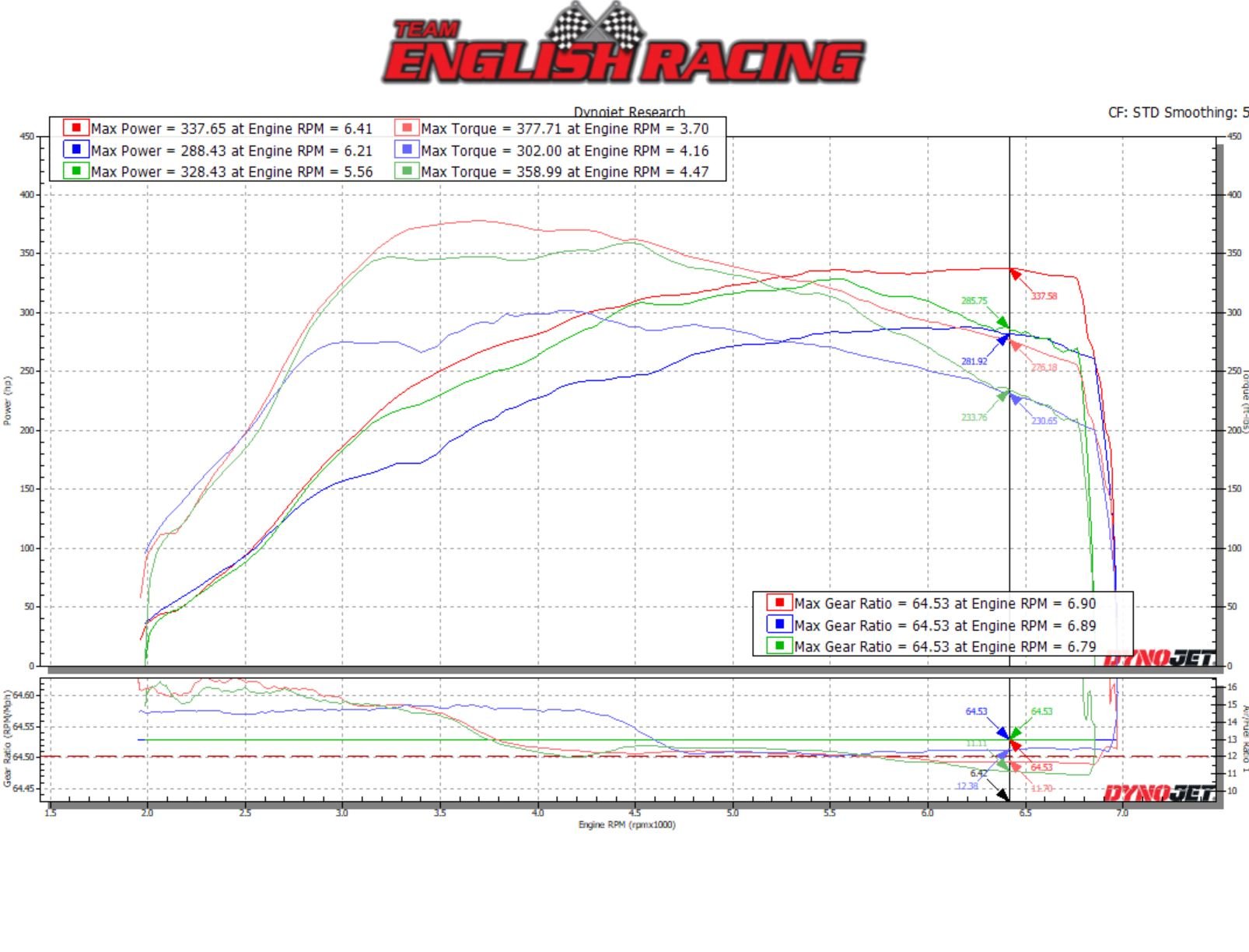Click the DYNOJET logo in the gear ratio panel
The height and width of the screenshot is (952, 1249).
point(1160,791)
